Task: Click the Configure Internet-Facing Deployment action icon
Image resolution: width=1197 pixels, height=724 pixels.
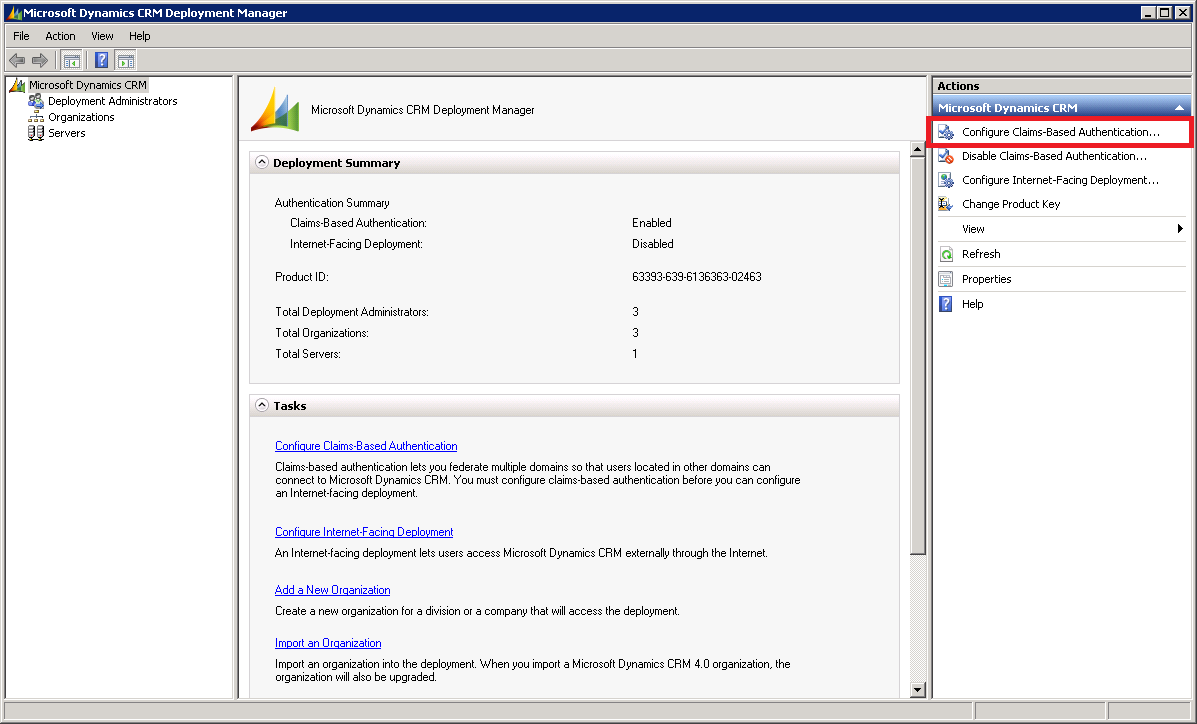Action: 946,180
